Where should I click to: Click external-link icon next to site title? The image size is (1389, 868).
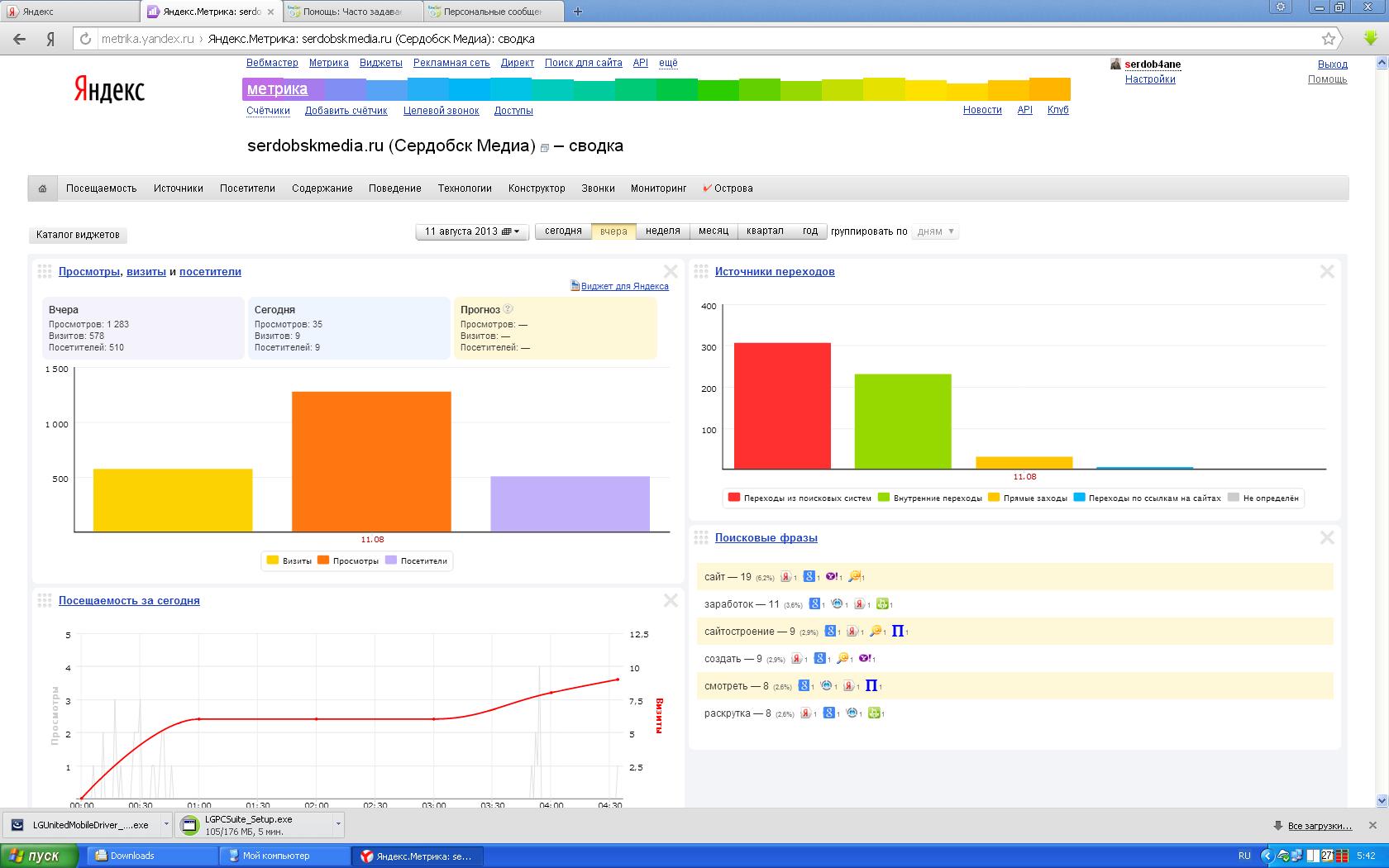point(544,148)
